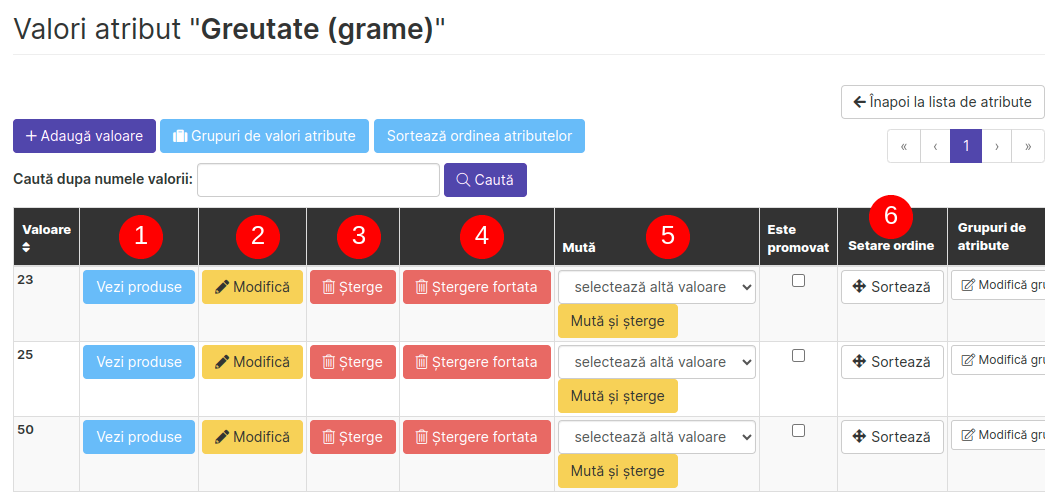Click Șterge trash button for value 50

point(353,437)
